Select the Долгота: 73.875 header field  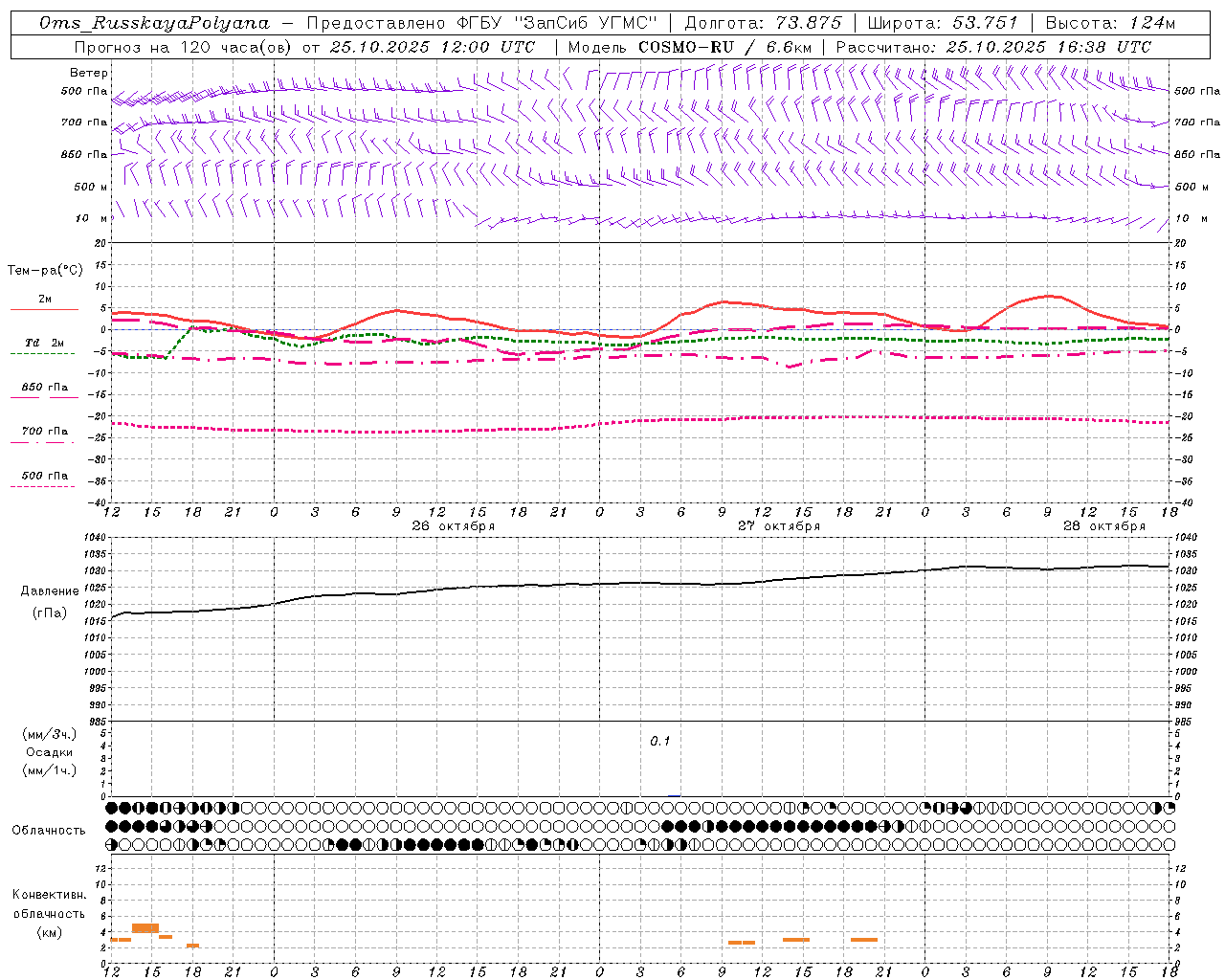(763, 23)
